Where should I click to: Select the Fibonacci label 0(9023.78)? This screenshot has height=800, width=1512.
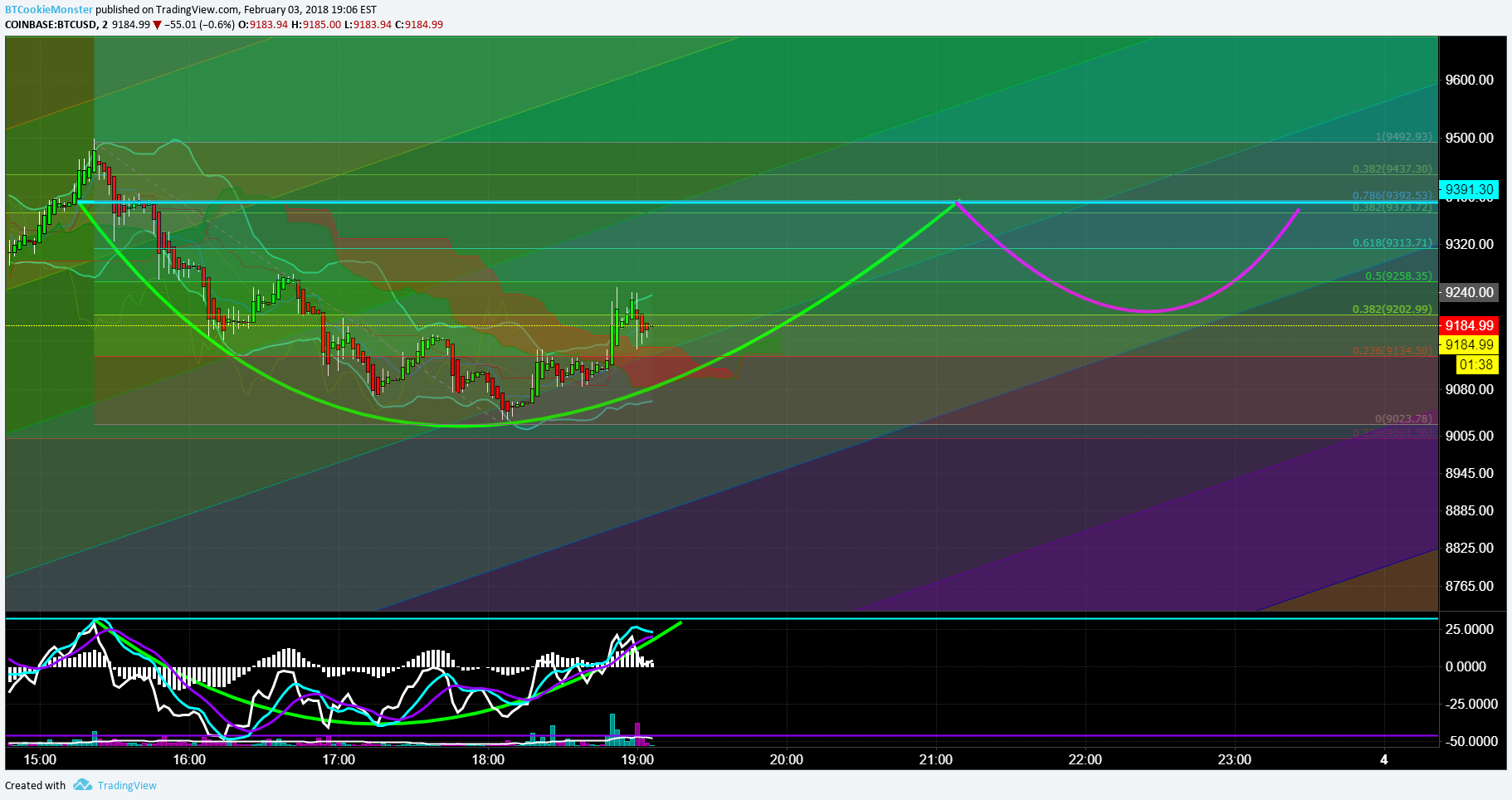coord(1403,418)
